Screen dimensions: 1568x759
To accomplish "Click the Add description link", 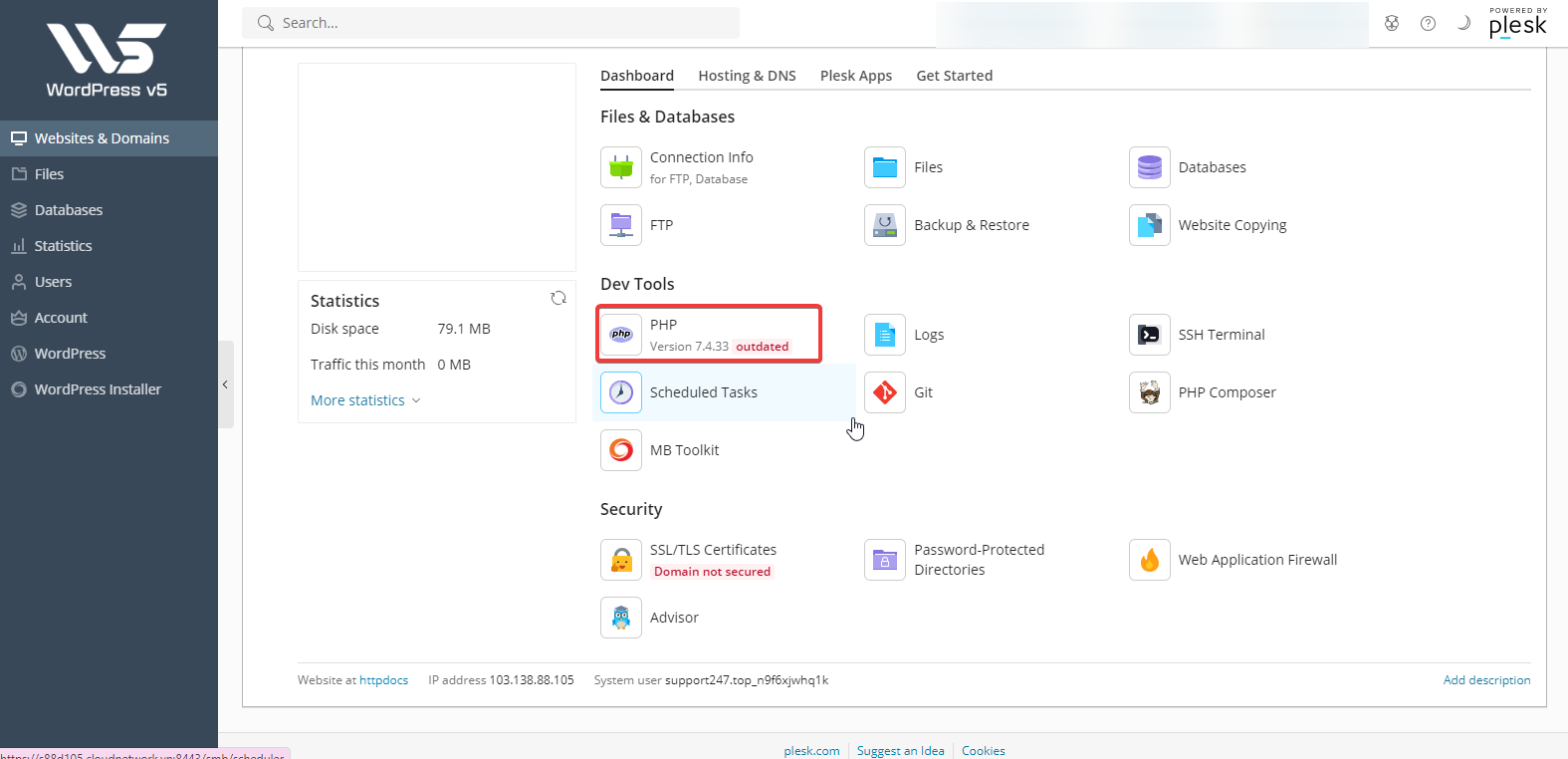I will pyautogui.click(x=1486, y=680).
